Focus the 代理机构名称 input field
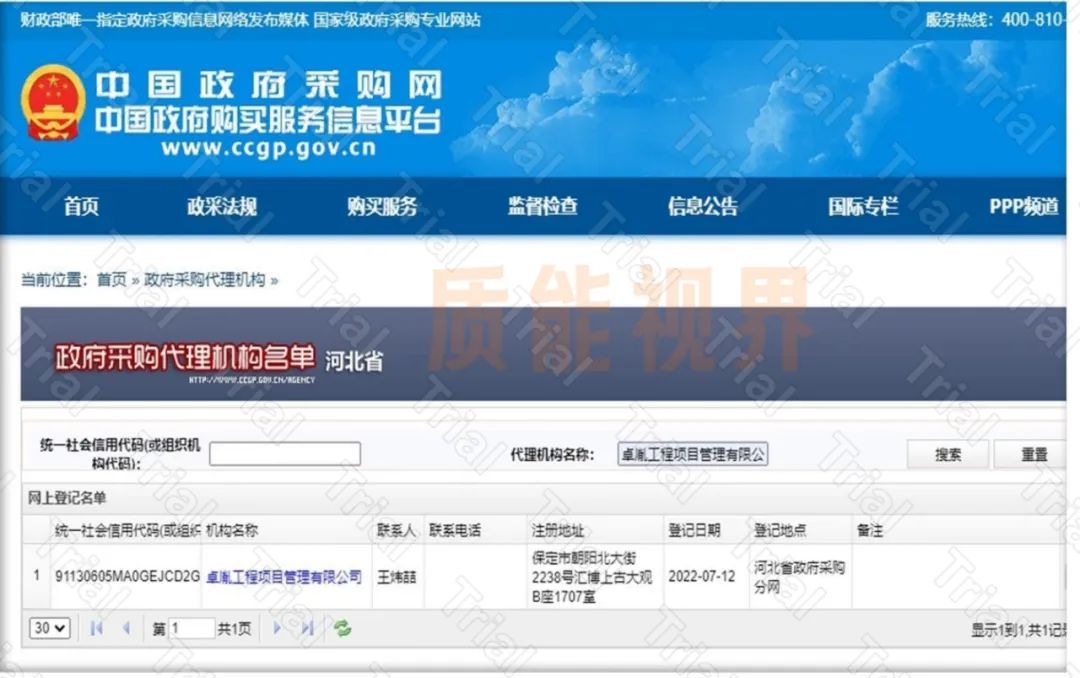1080x678 pixels. point(693,454)
